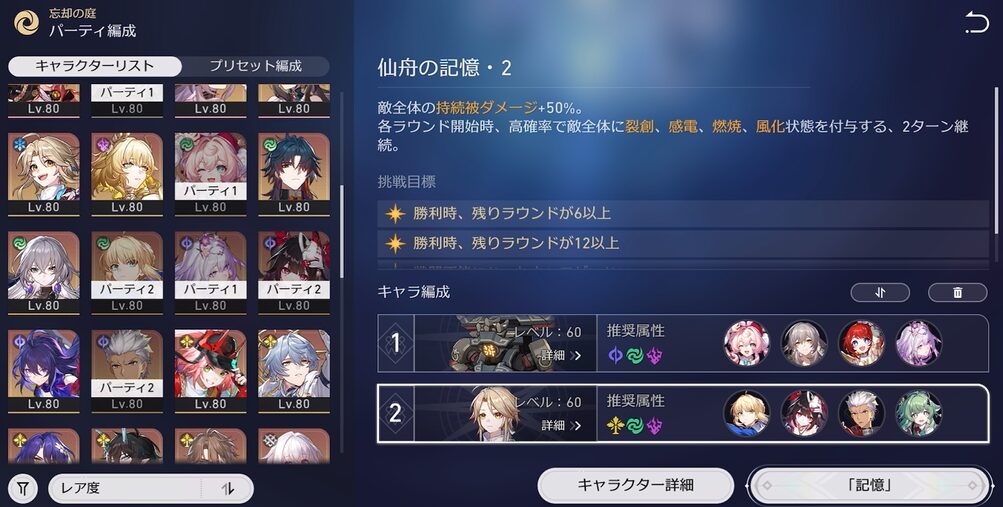This screenshot has width=1003, height=507.
Task: Select team slot number 2 row
Action: click(683, 413)
